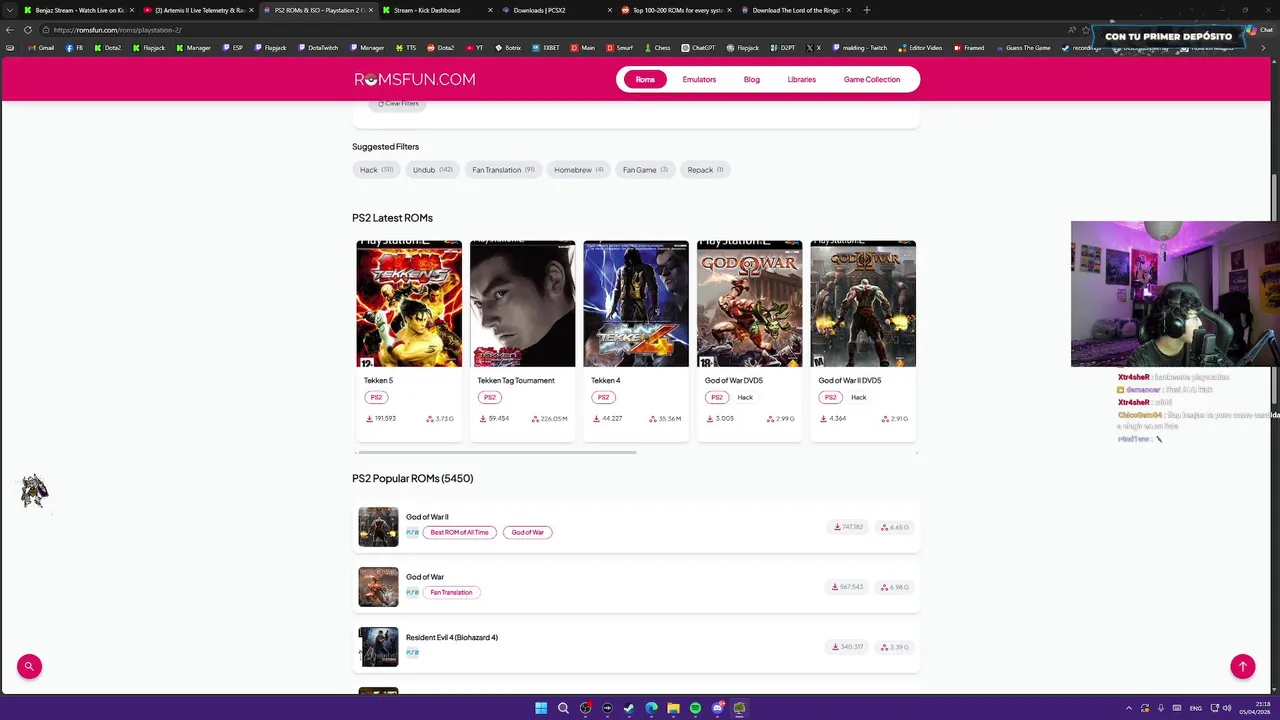Click the God of War II popular list thumbnail

378,527
